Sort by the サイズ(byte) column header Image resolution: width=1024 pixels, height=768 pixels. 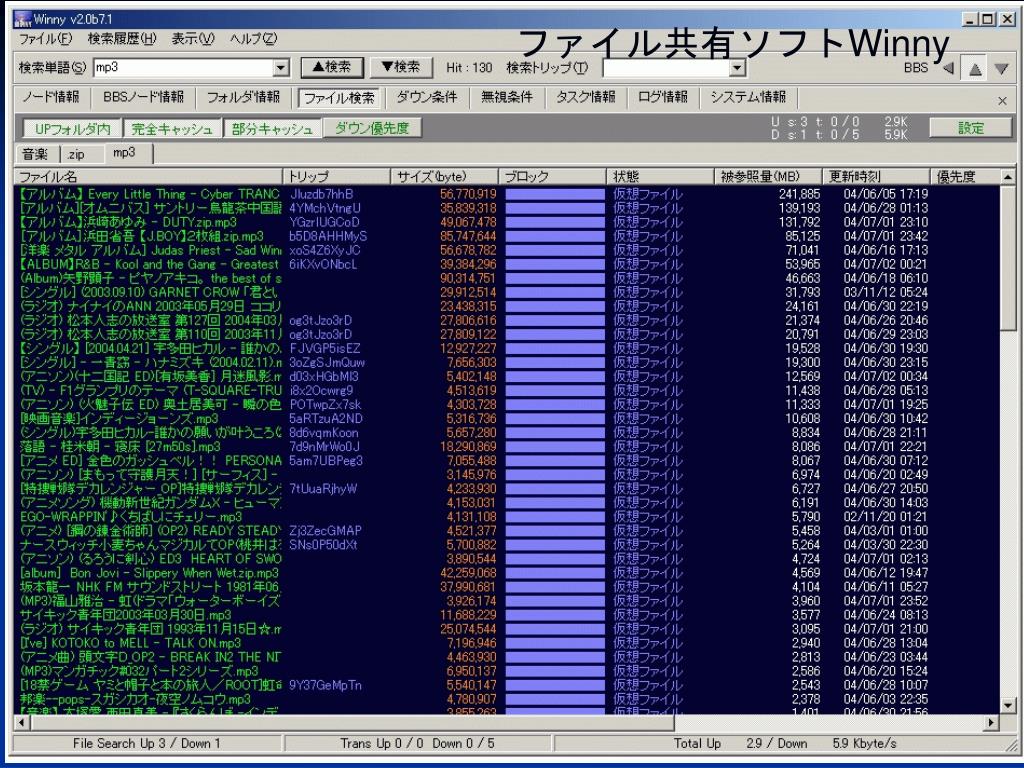445,176
